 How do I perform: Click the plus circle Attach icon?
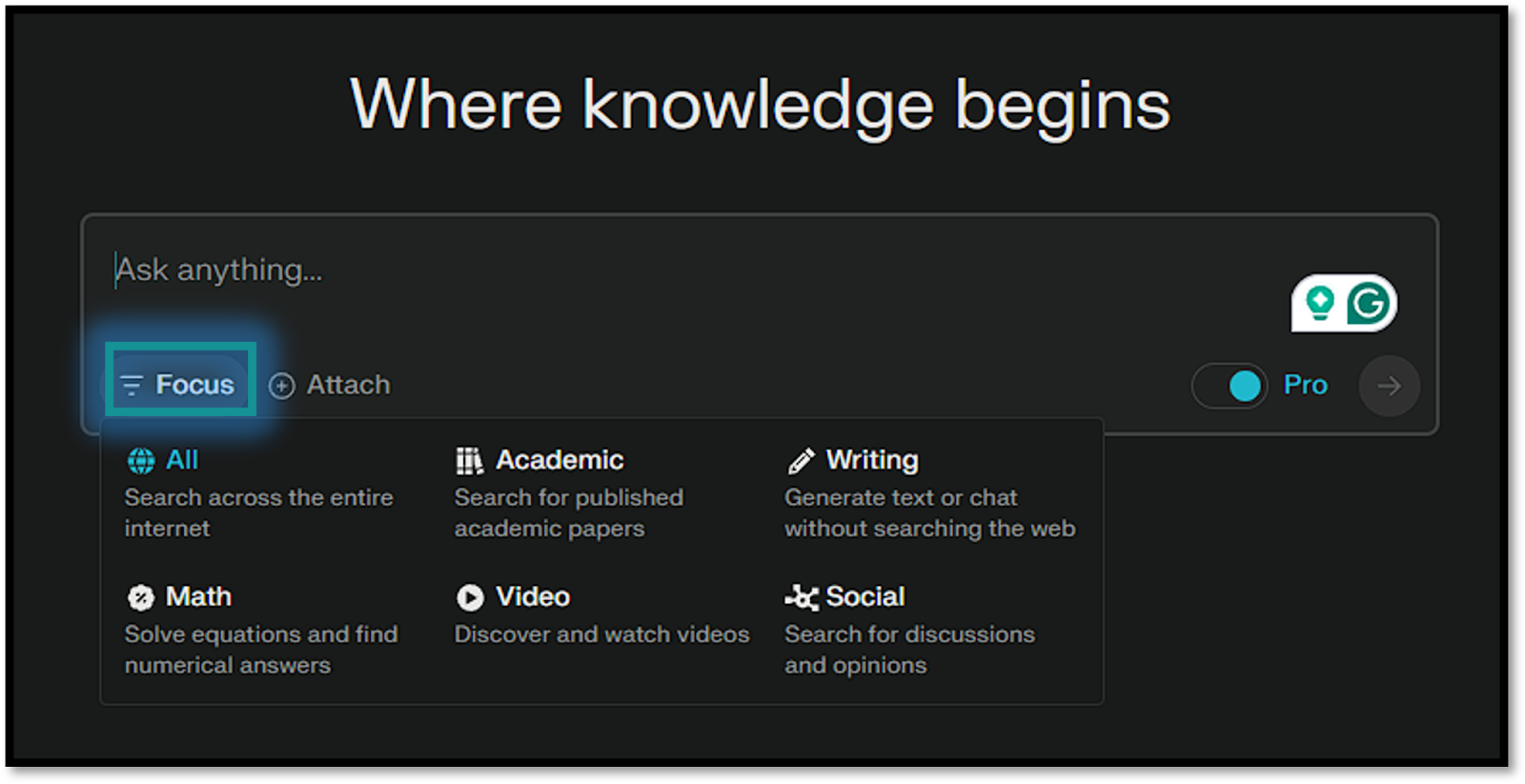click(282, 386)
